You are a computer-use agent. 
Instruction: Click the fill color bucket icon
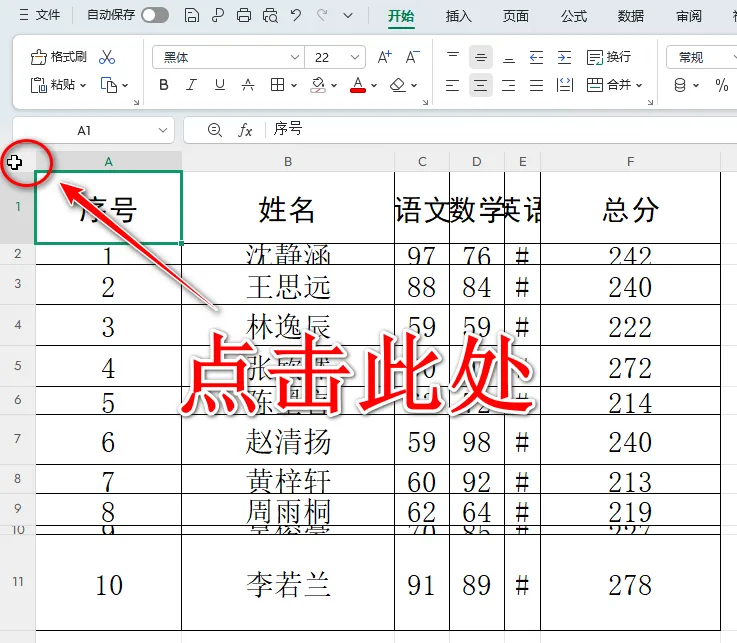(318, 85)
